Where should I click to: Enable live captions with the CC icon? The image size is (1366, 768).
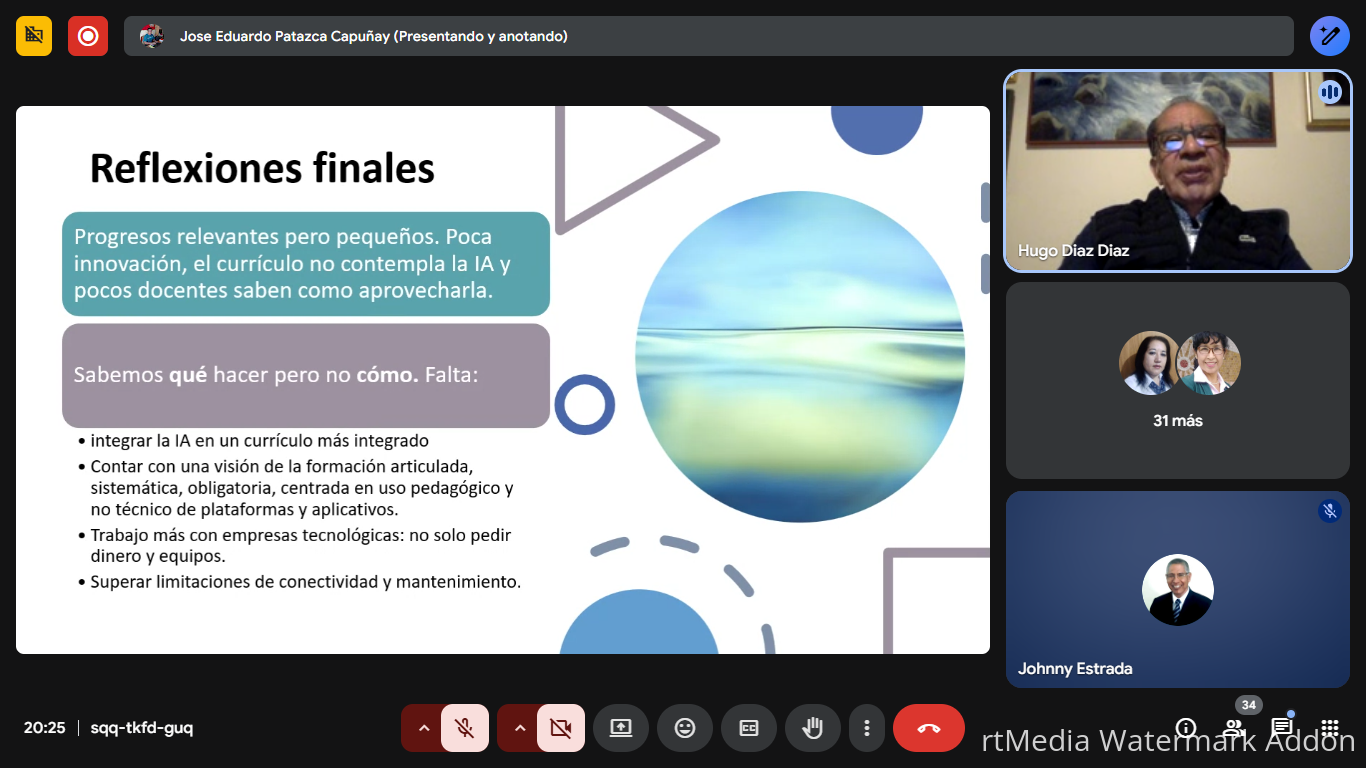pyautogui.click(x=749, y=728)
